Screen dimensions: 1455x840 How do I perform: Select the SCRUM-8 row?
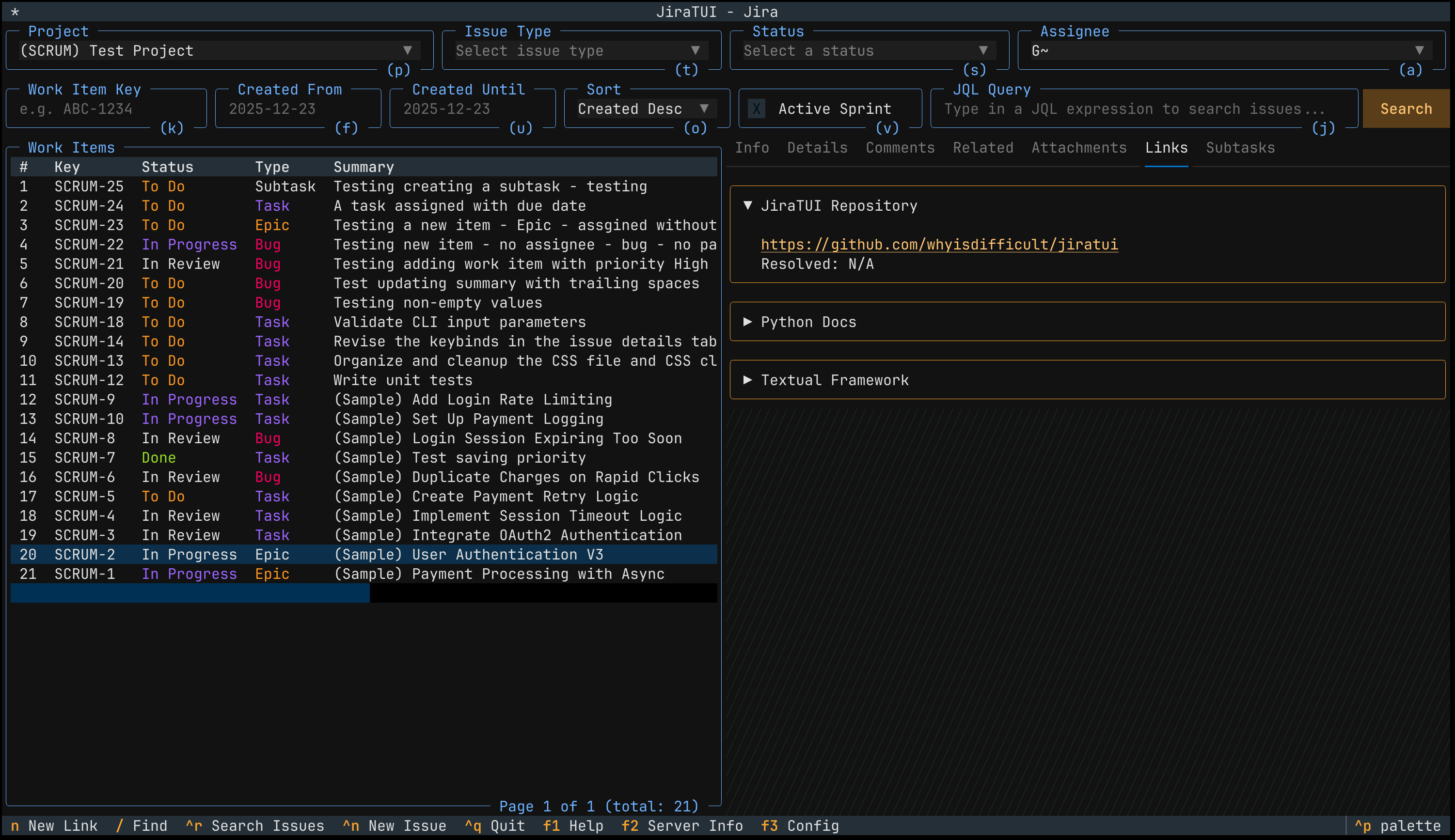[364, 438]
